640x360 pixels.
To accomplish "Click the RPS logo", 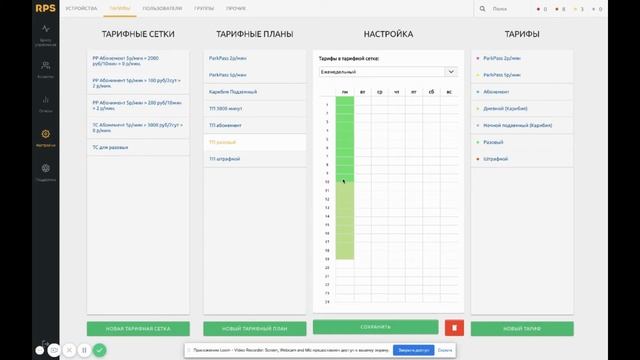I will [x=45, y=8].
